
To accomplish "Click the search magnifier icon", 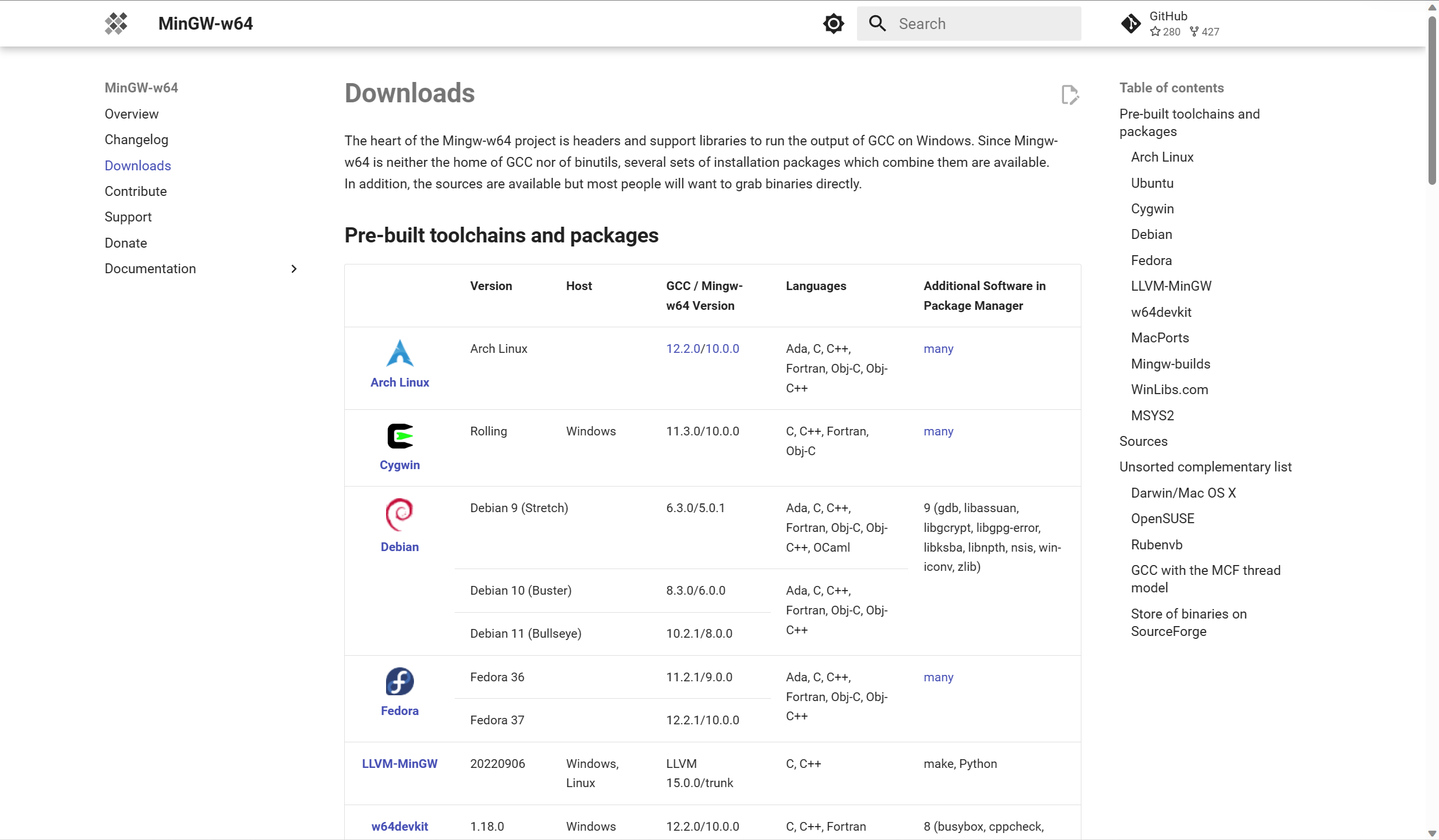I will pos(877,24).
